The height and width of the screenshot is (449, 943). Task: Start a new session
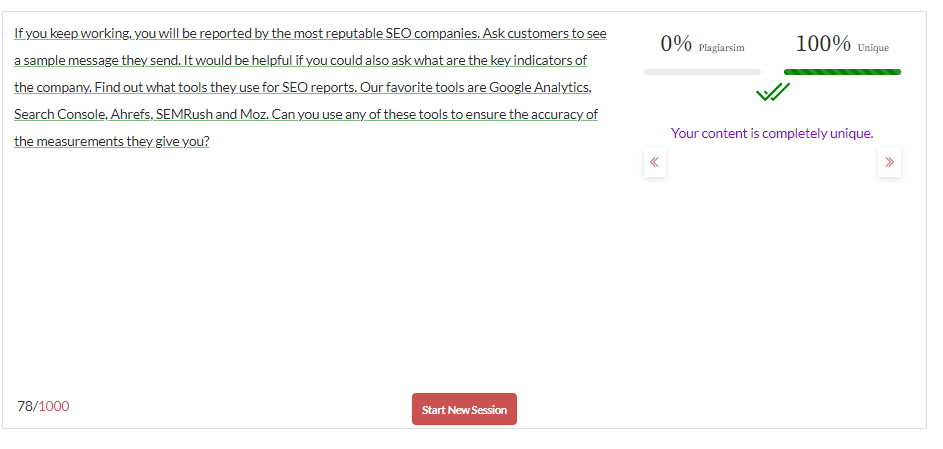pyautogui.click(x=464, y=409)
